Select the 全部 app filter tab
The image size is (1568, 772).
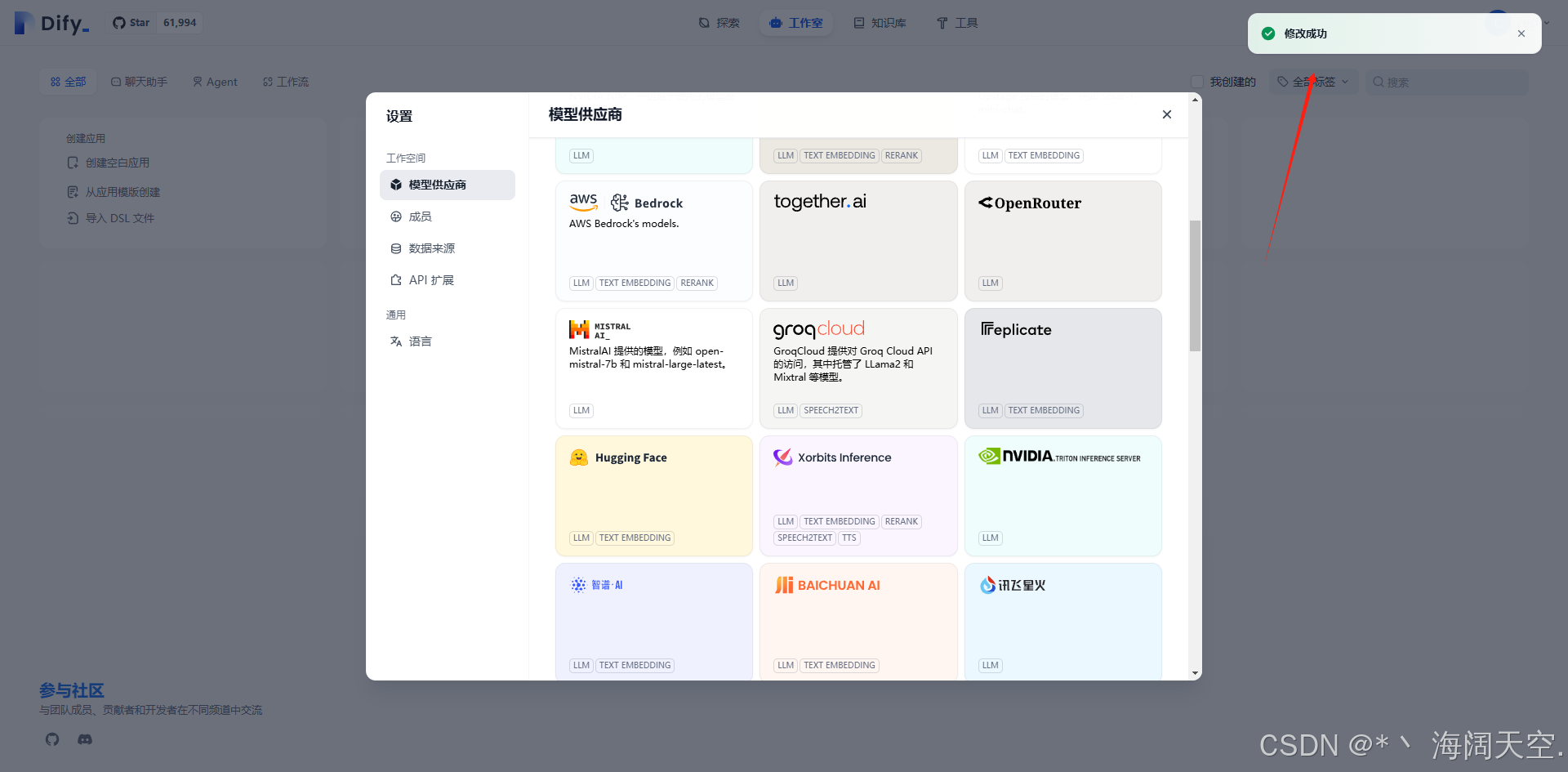pos(68,82)
